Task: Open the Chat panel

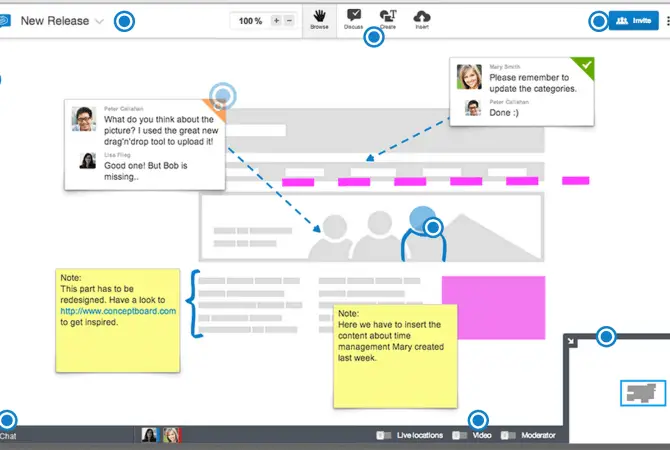Action: [8, 436]
